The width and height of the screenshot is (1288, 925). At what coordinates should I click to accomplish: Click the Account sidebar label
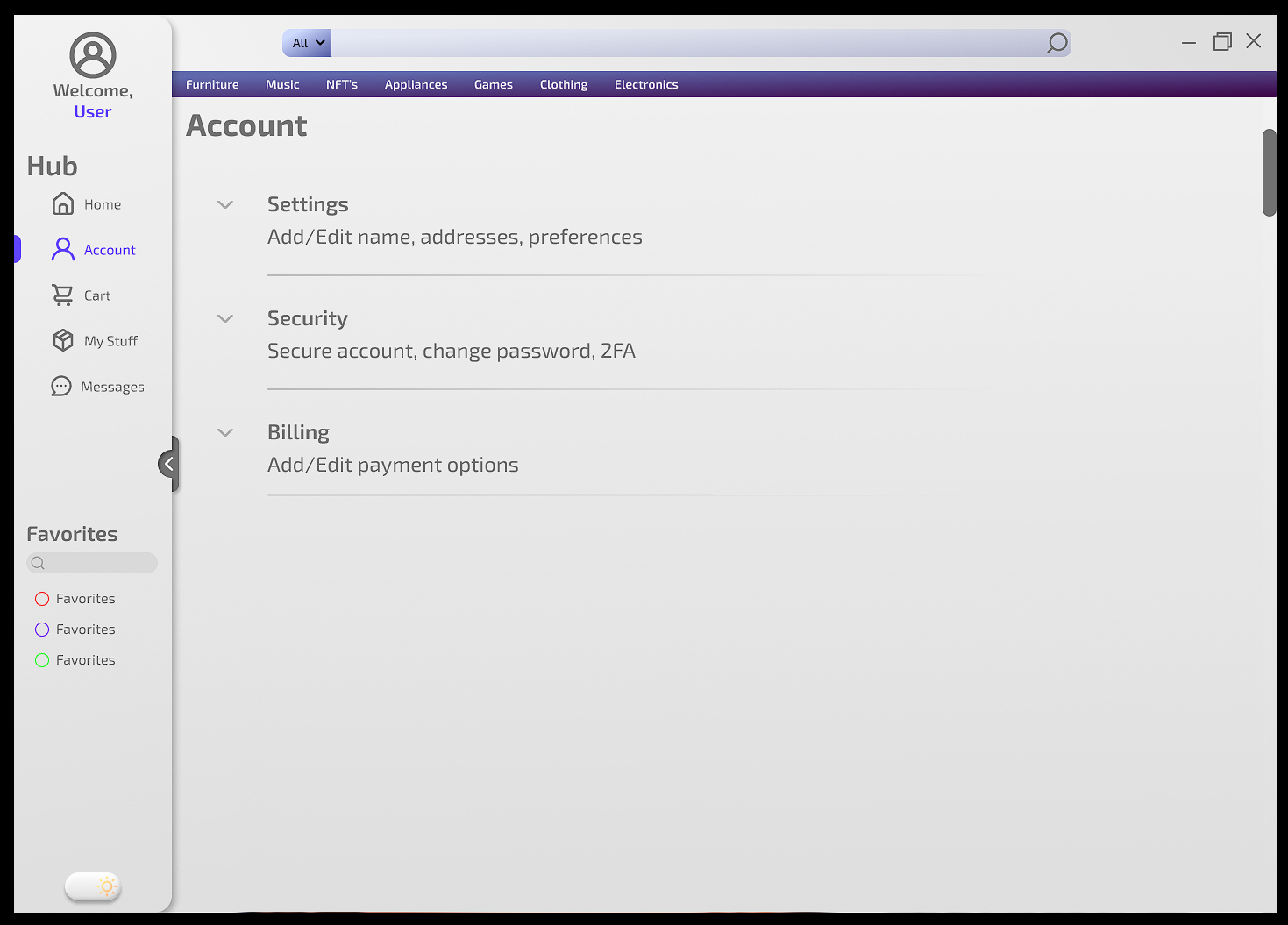point(110,250)
